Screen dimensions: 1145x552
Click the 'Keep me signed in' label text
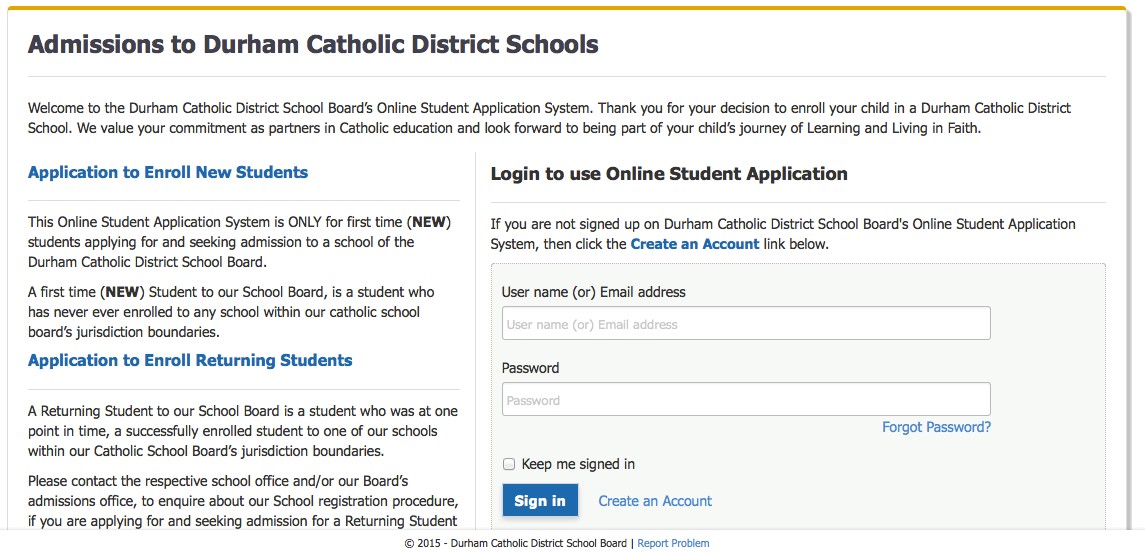(578, 464)
